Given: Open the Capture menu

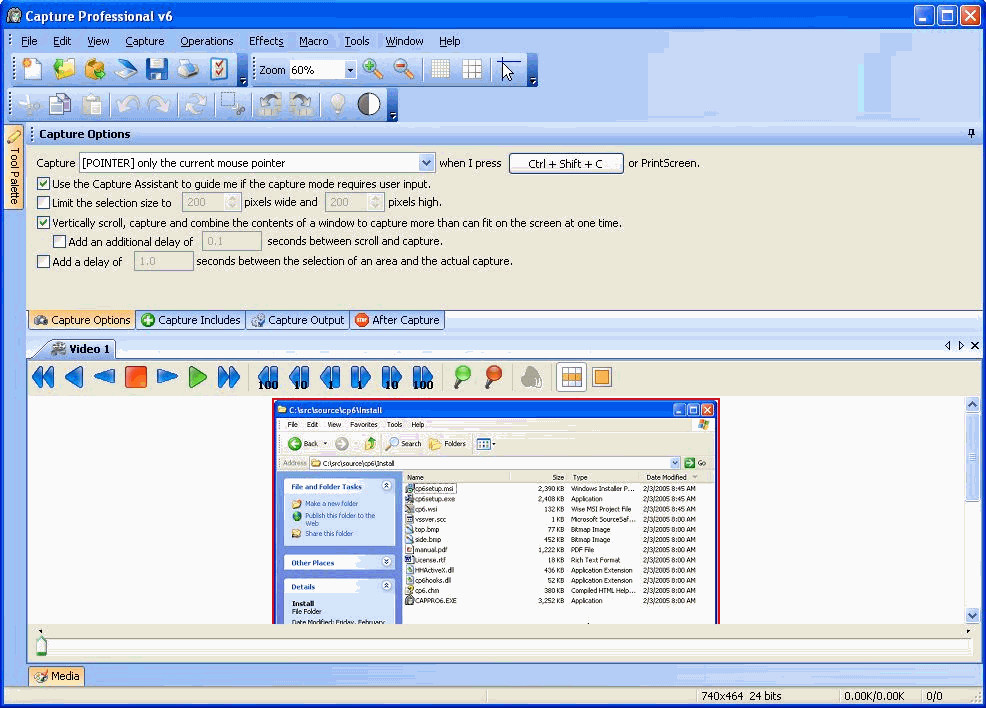Looking at the screenshot, I should click(145, 41).
